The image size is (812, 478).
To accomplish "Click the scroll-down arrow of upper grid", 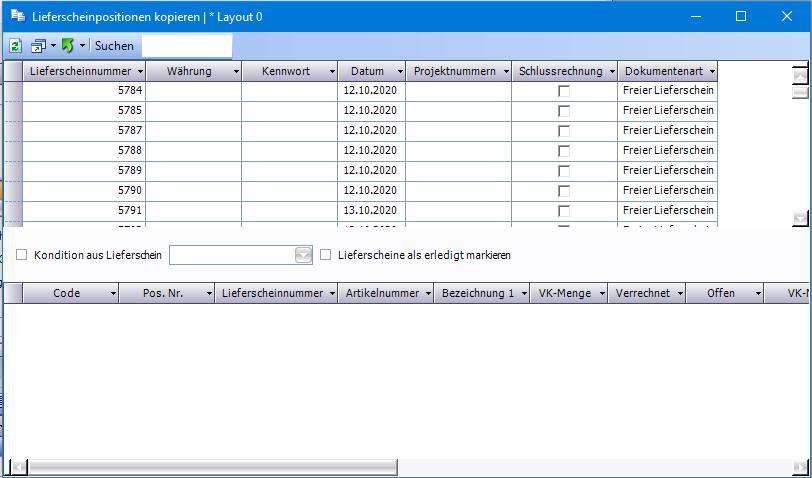I will 799,218.
